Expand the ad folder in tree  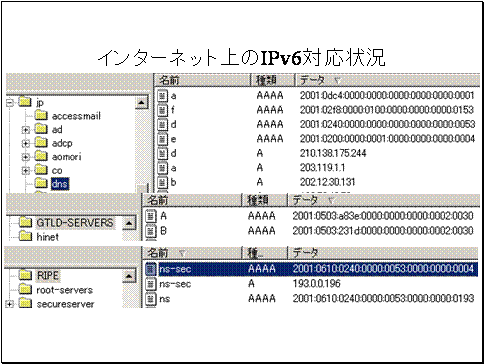click(26, 130)
